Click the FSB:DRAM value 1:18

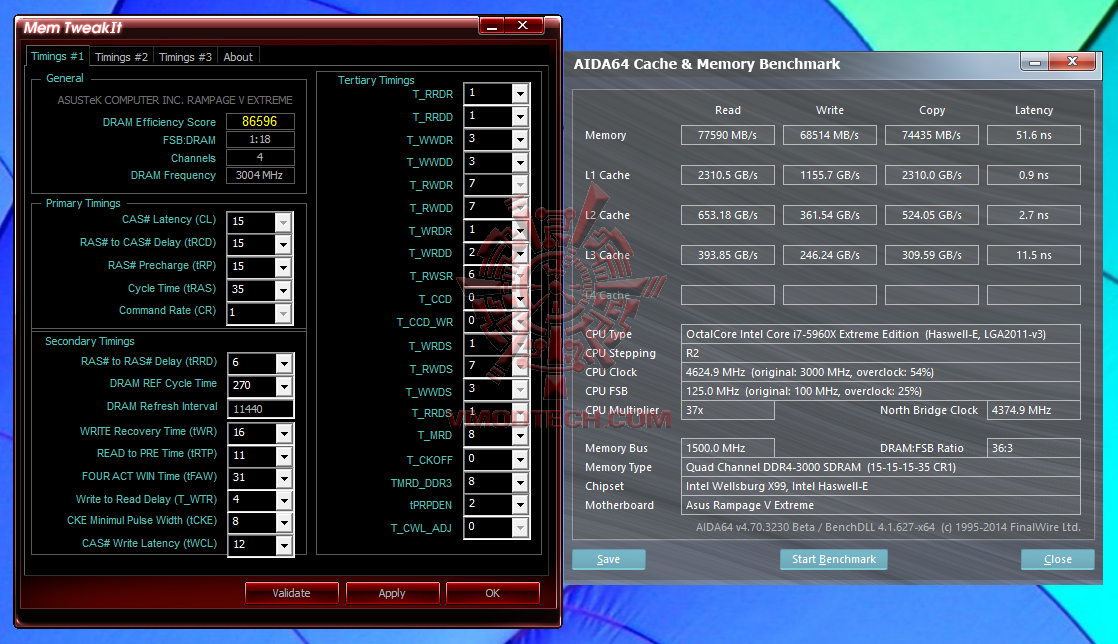pos(260,139)
